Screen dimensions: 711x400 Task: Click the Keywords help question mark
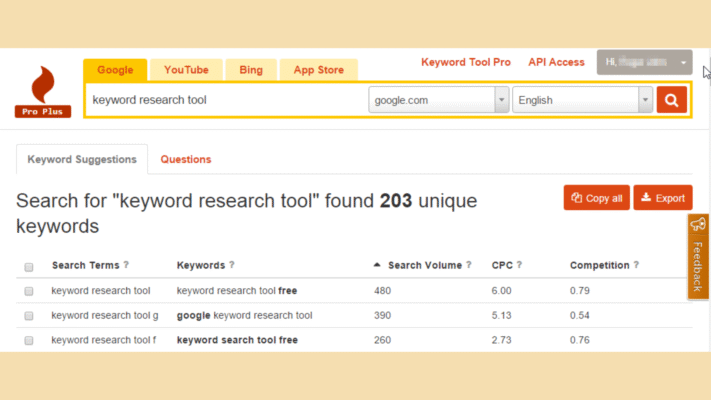[232, 265]
